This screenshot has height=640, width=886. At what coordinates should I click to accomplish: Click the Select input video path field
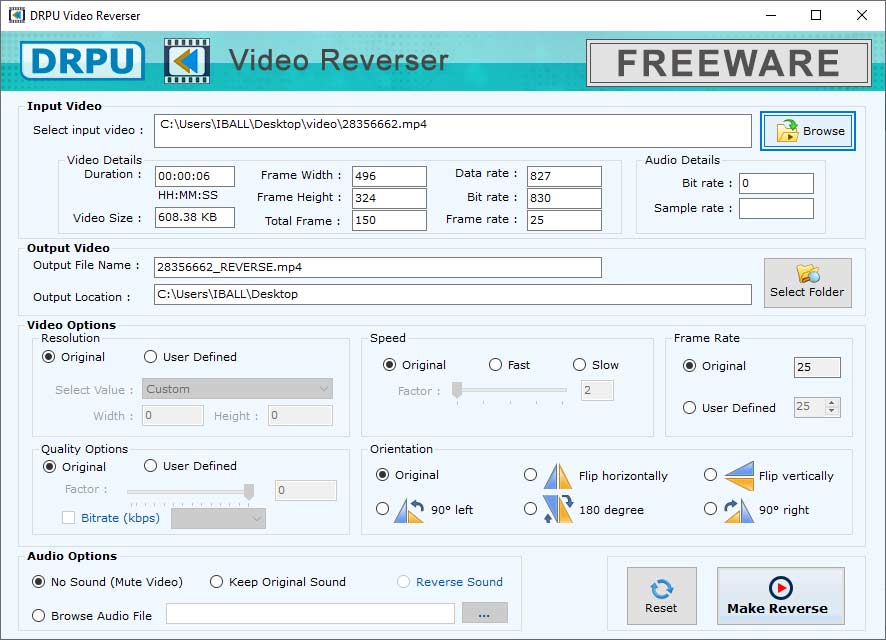coord(453,131)
